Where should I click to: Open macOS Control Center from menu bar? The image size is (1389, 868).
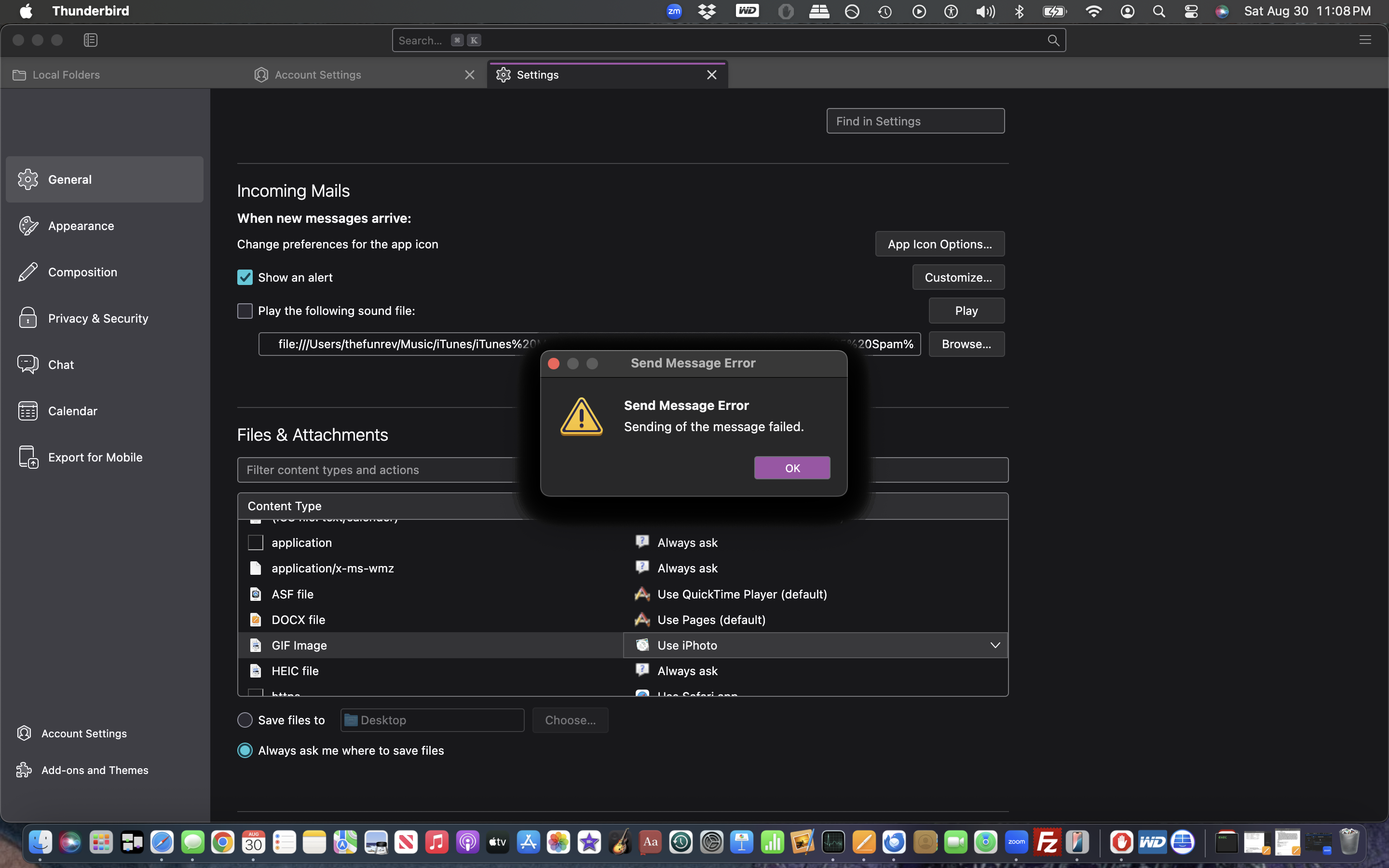pos(1191,12)
